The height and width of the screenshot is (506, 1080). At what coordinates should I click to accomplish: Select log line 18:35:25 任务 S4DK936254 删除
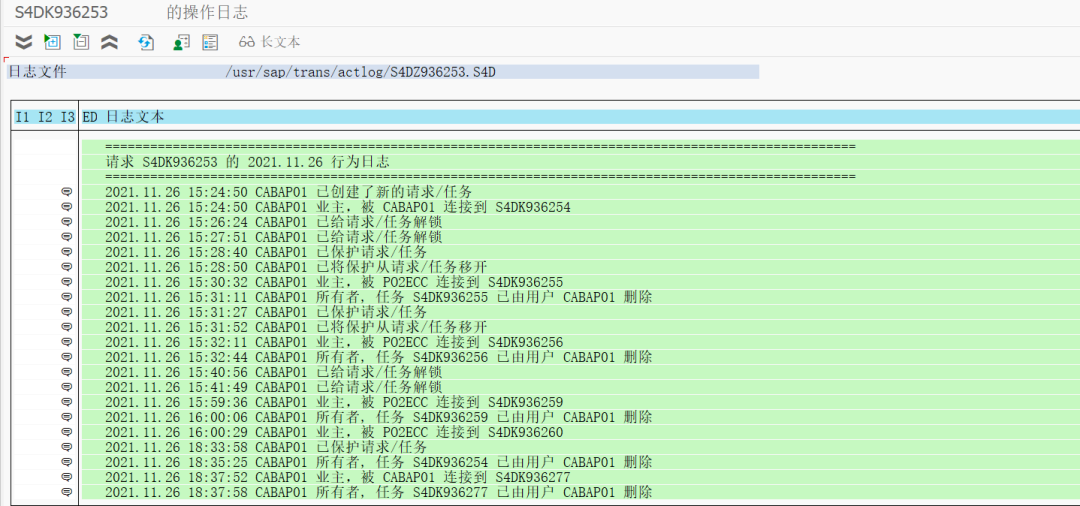pyautogui.click(x=379, y=462)
